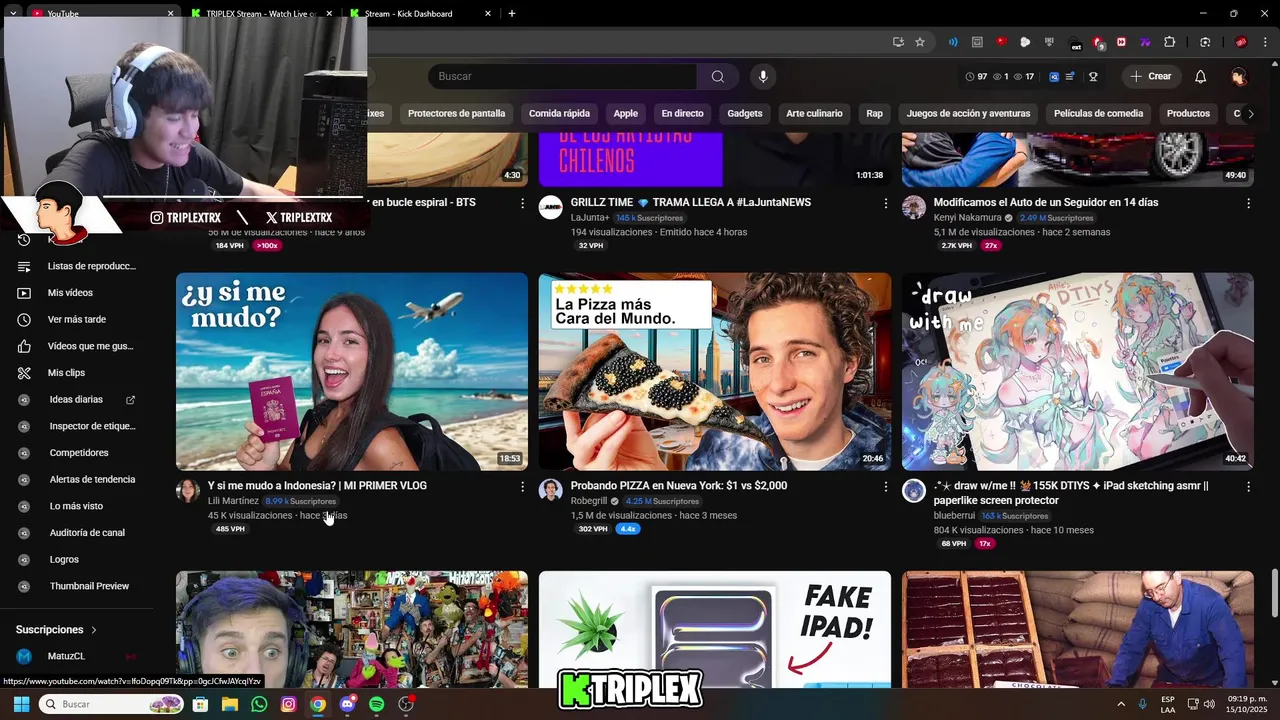1280x720 pixels.
Task: Open Ver más tarde in sidebar
Action: [x=76, y=319]
